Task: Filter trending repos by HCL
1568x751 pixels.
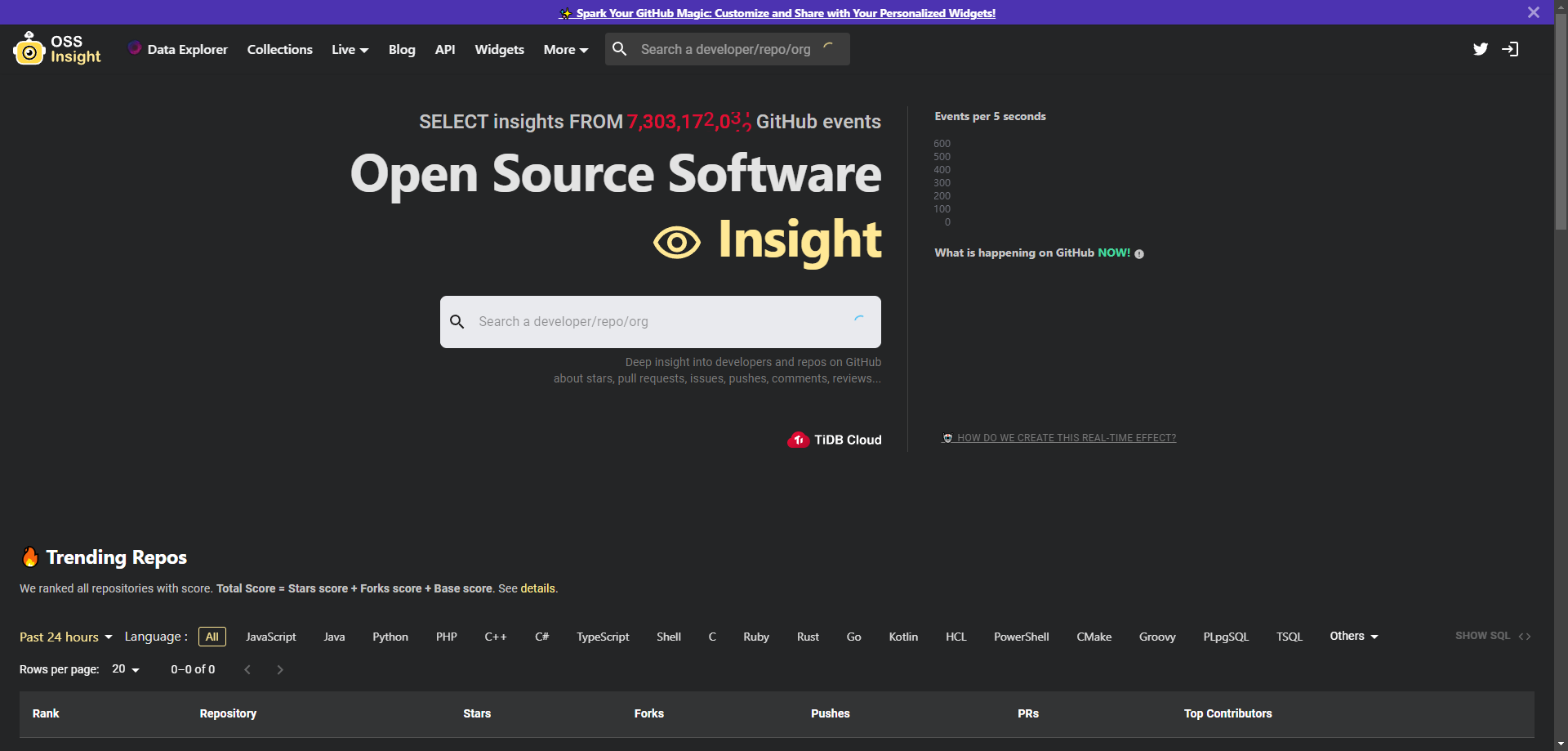Action: (956, 637)
